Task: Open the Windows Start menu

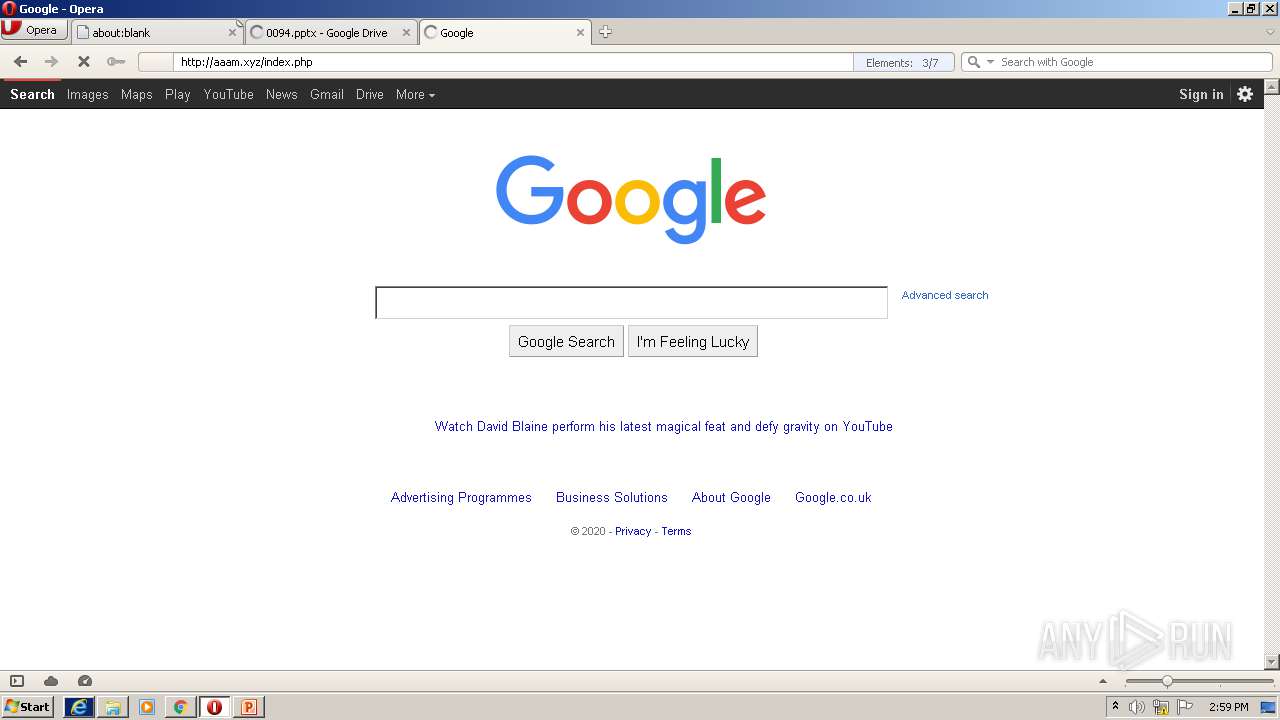Action: click(x=27, y=706)
